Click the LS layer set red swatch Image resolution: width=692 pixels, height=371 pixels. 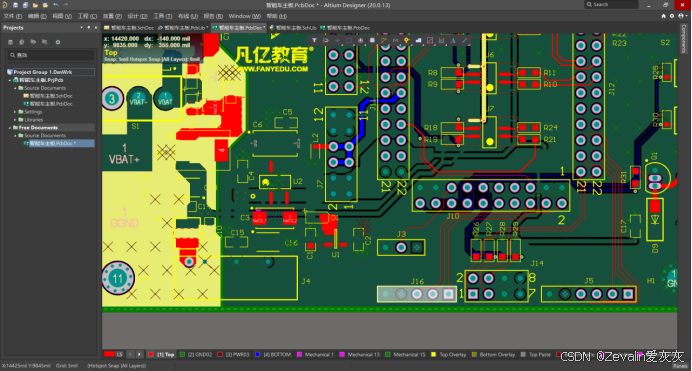coord(109,354)
